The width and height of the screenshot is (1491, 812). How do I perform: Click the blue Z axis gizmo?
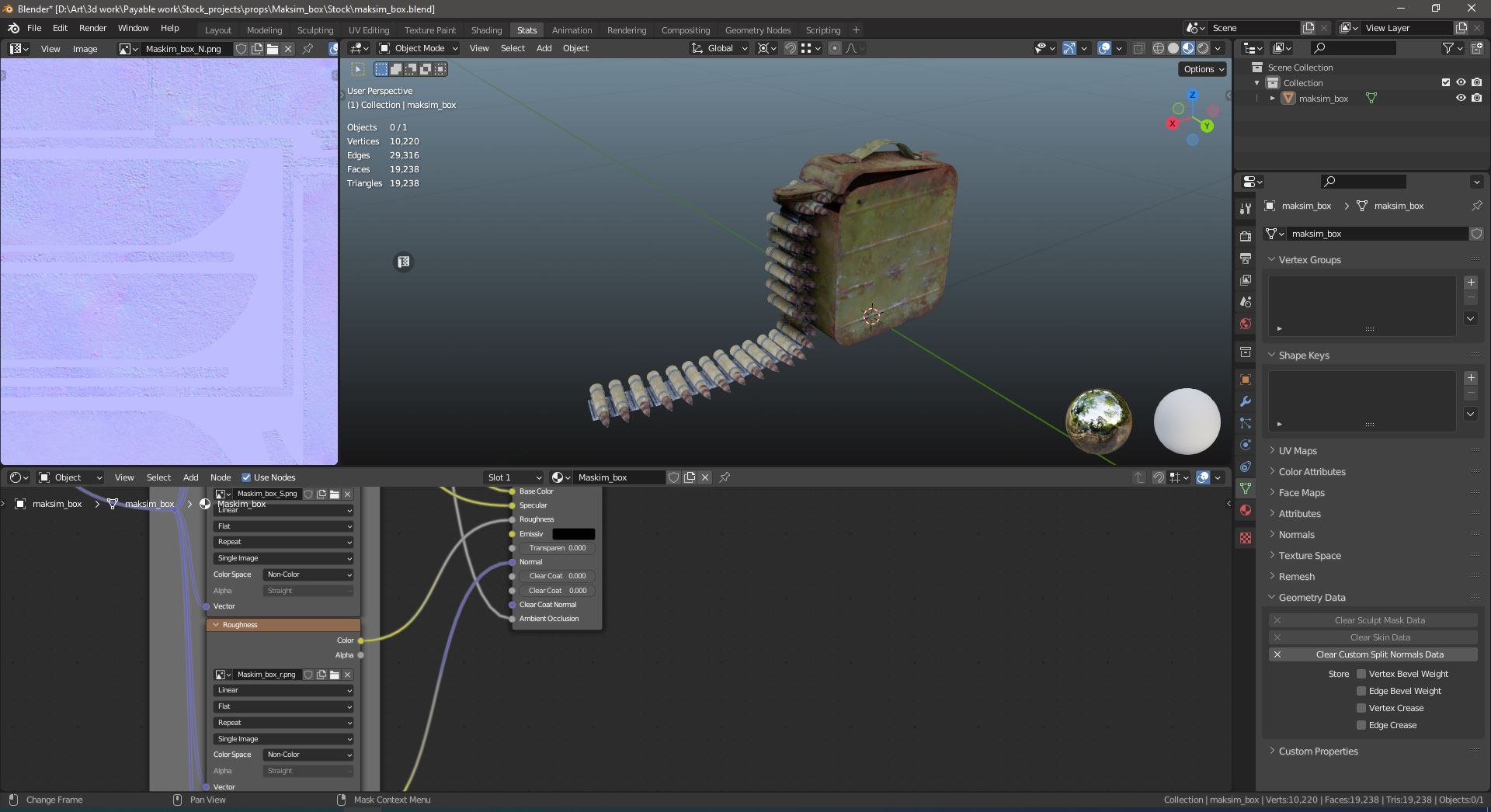pyautogui.click(x=1192, y=95)
